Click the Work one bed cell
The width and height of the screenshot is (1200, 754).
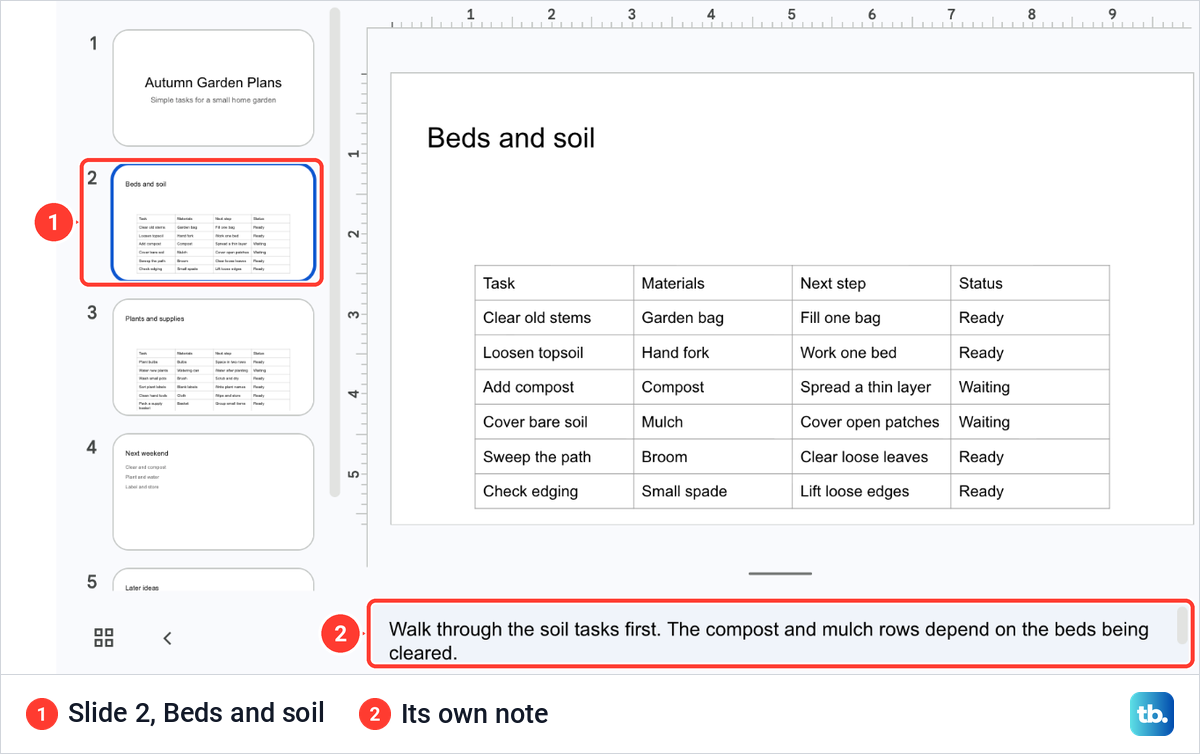coord(871,353)
